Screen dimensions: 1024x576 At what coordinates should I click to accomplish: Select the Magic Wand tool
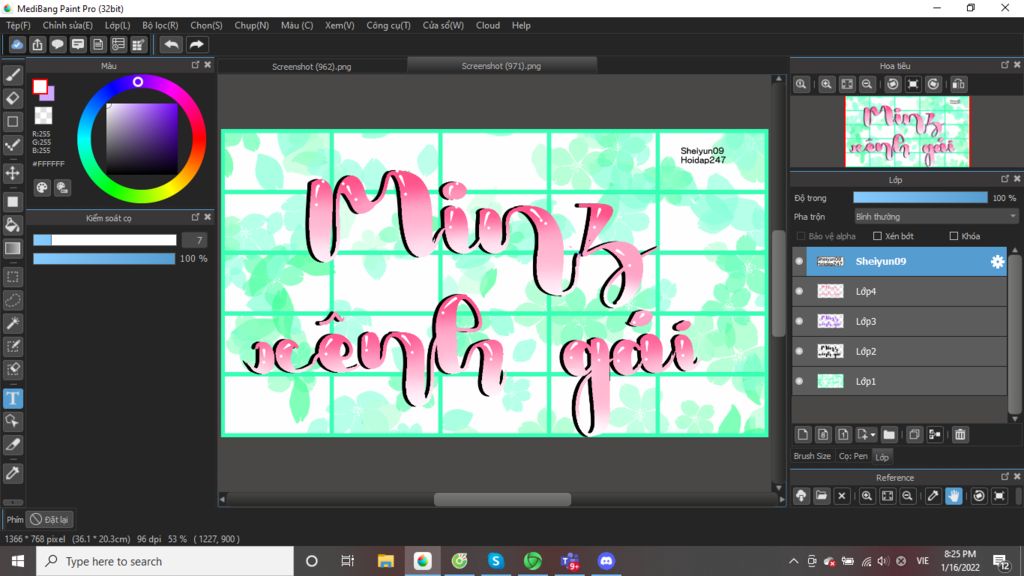tap(12, 323)
